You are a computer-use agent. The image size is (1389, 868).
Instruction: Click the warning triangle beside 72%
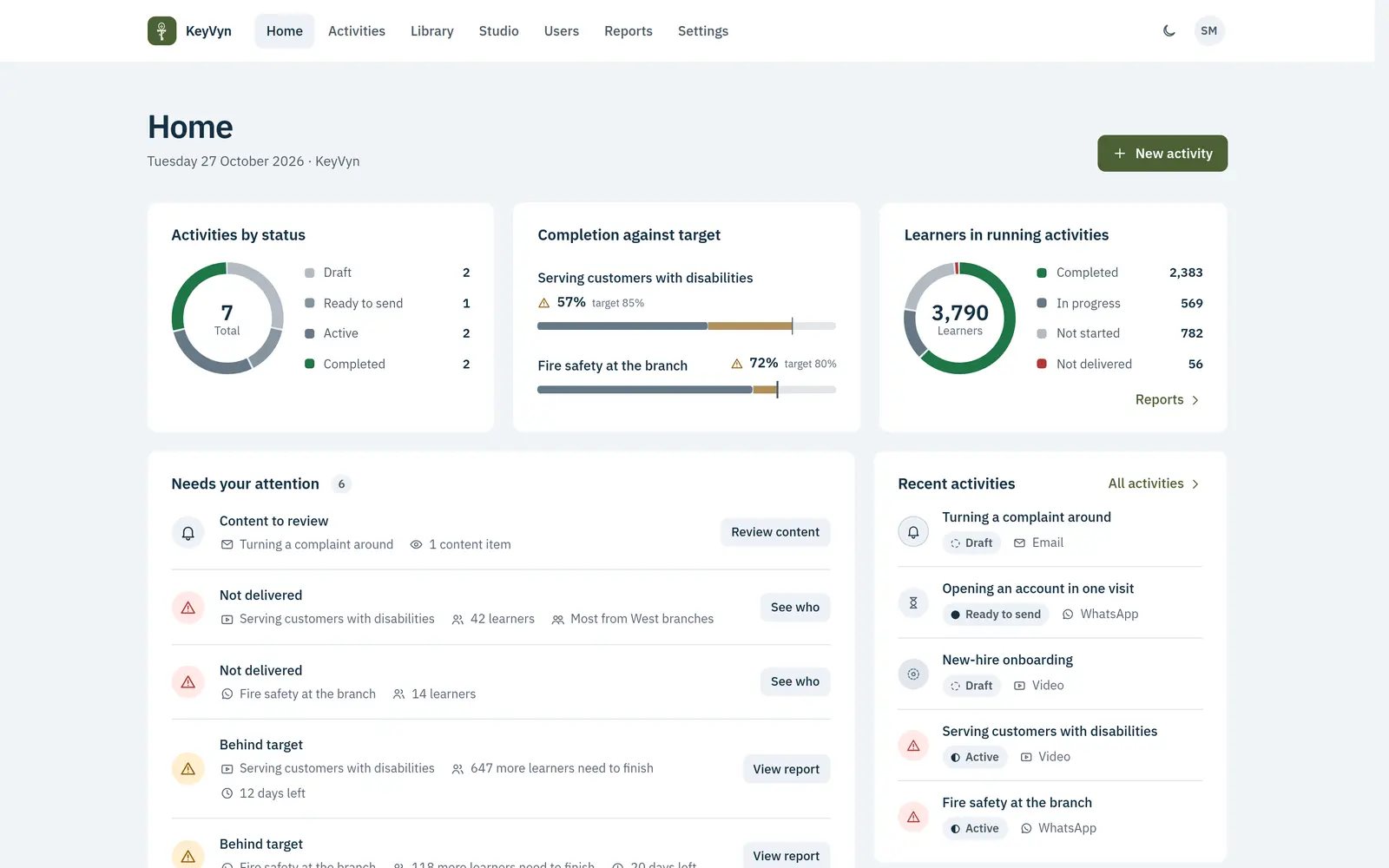pyautogui.click(x=737, y=364)
